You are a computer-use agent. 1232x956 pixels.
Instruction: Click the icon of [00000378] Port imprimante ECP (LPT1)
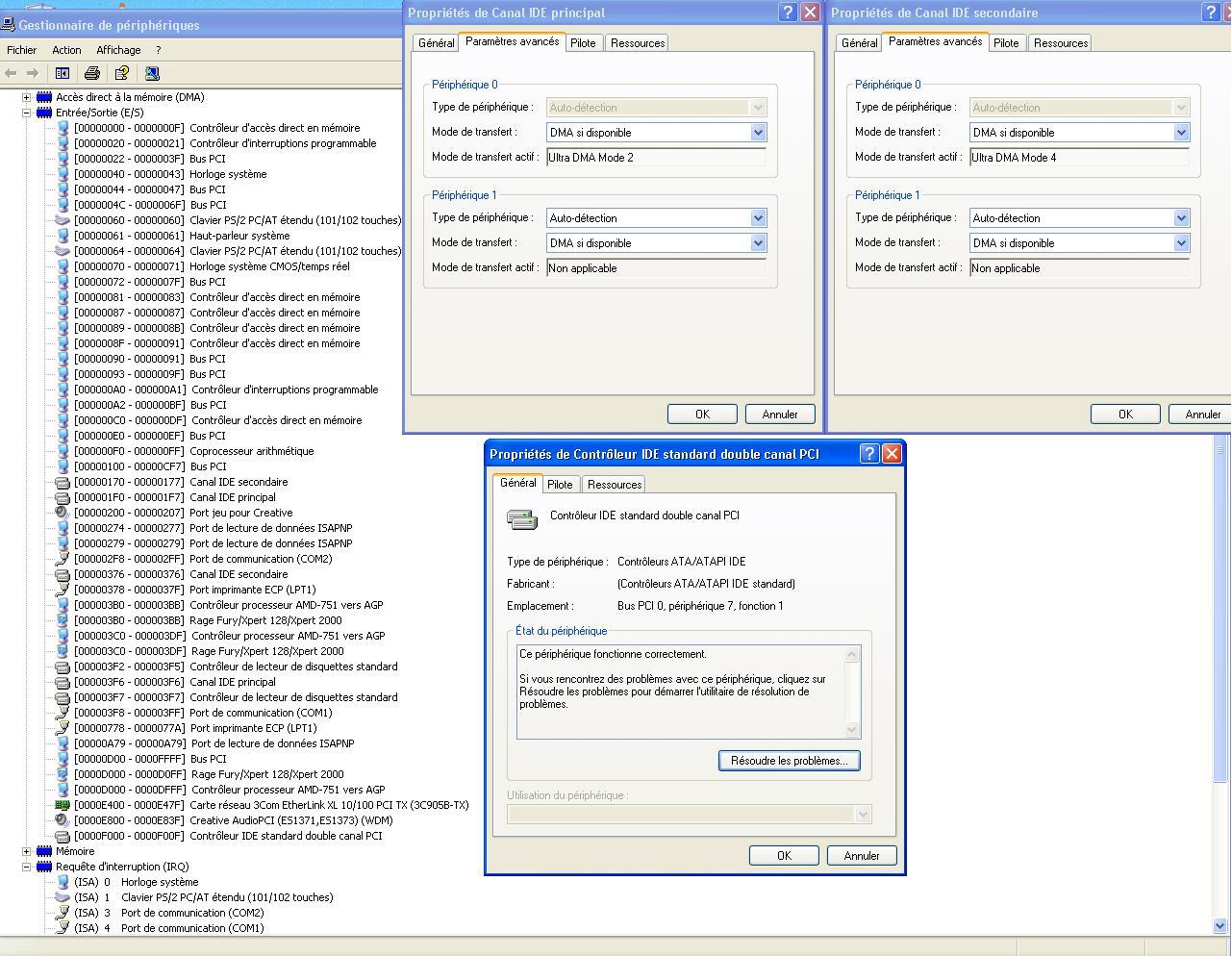pyautogui.click(x=63, y=590)
